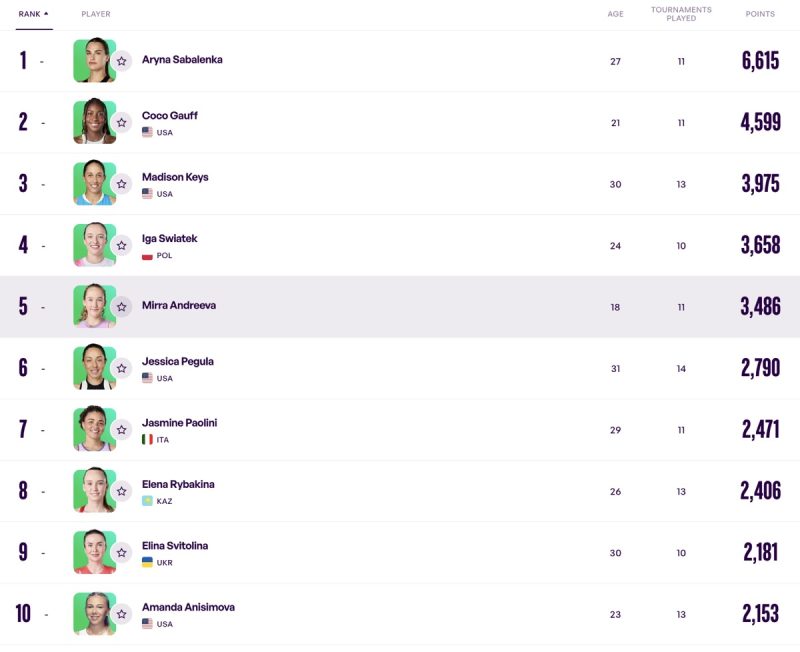This screenshot has width=800, height=652.
Task: Toggle the favorite star for Mirra Andreeva
Action: pos(121,307)
